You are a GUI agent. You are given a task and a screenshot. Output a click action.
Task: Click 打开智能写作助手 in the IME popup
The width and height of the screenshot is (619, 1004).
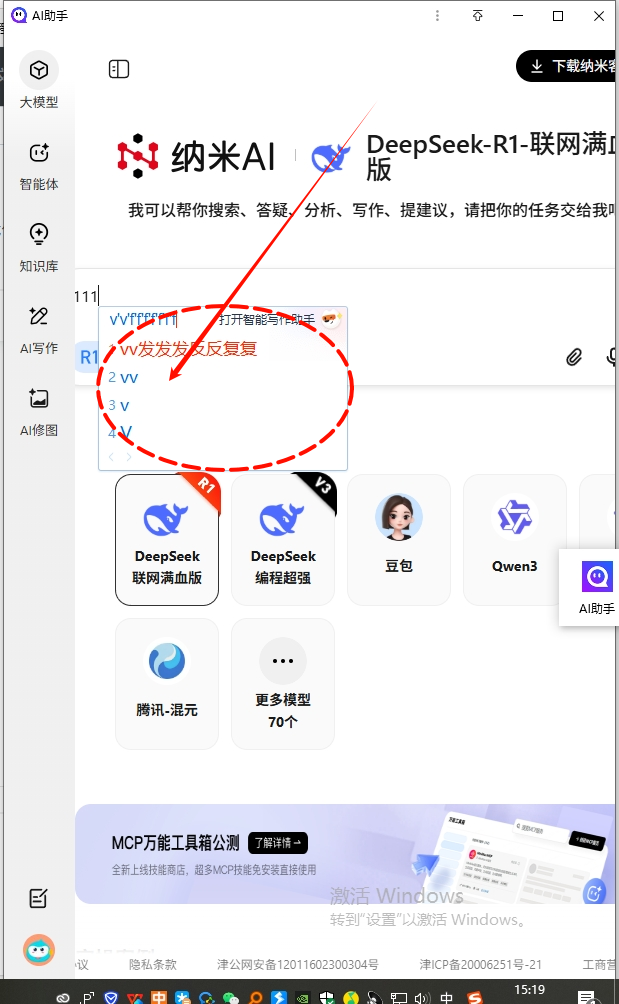coord(267,319)
